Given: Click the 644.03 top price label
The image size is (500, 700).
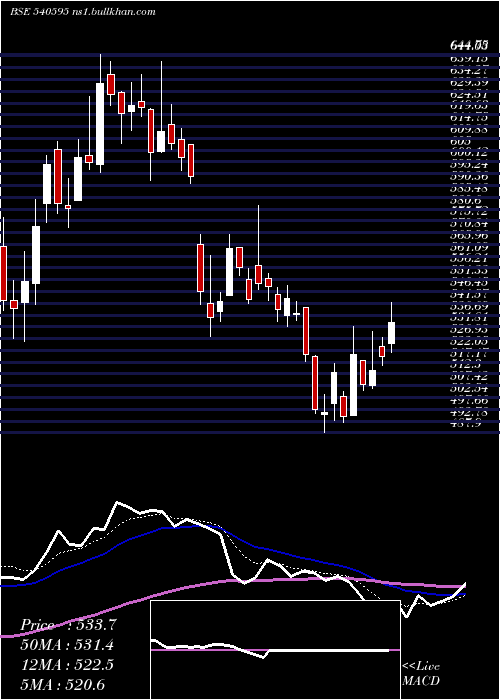Looking at the screenshot, I should (468, 45).
